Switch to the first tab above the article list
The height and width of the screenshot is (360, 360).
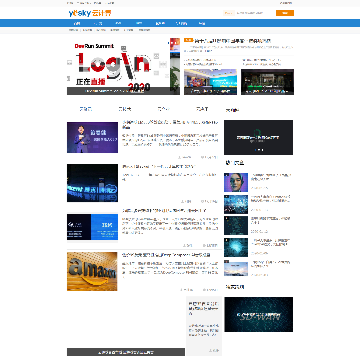86,109
